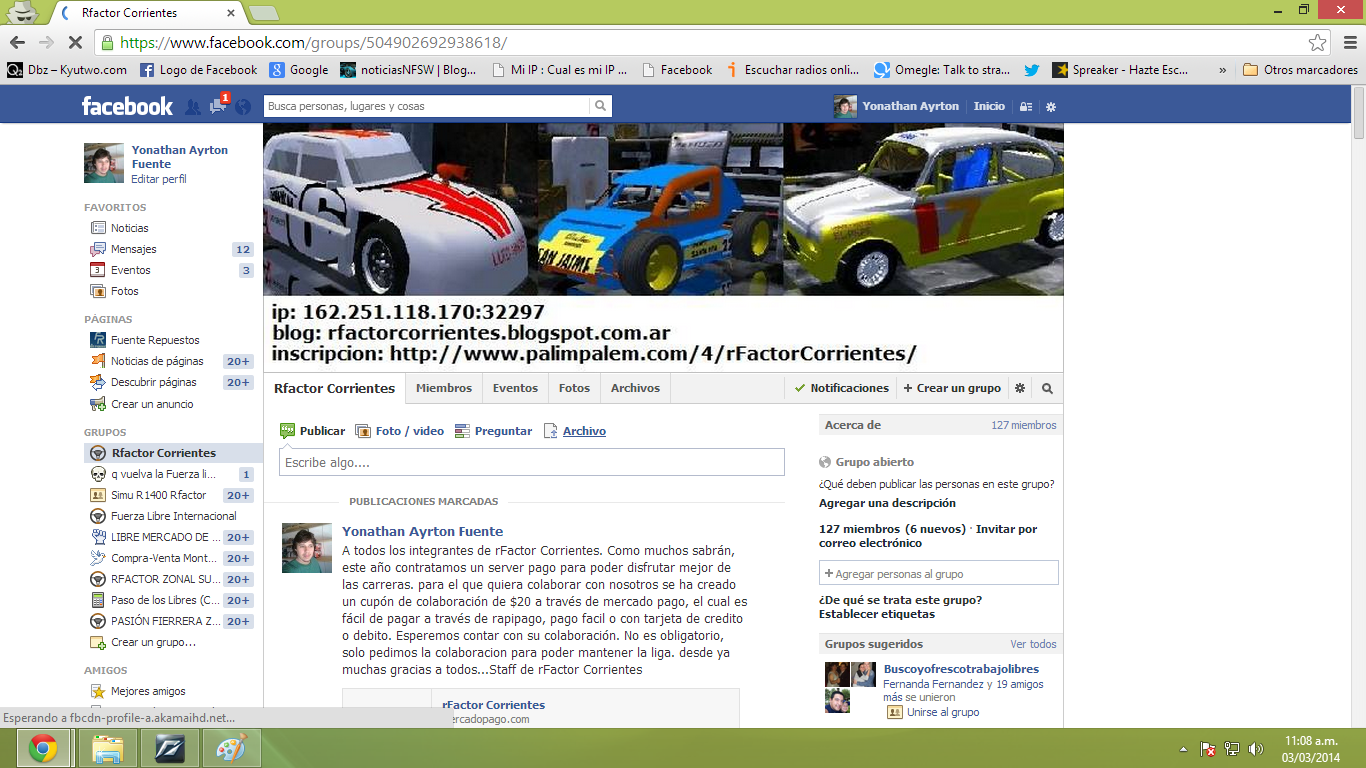This screenshot has width=1366, height=768.
Task: Switch to Miembros tab
Action: [x=444, y=388]
